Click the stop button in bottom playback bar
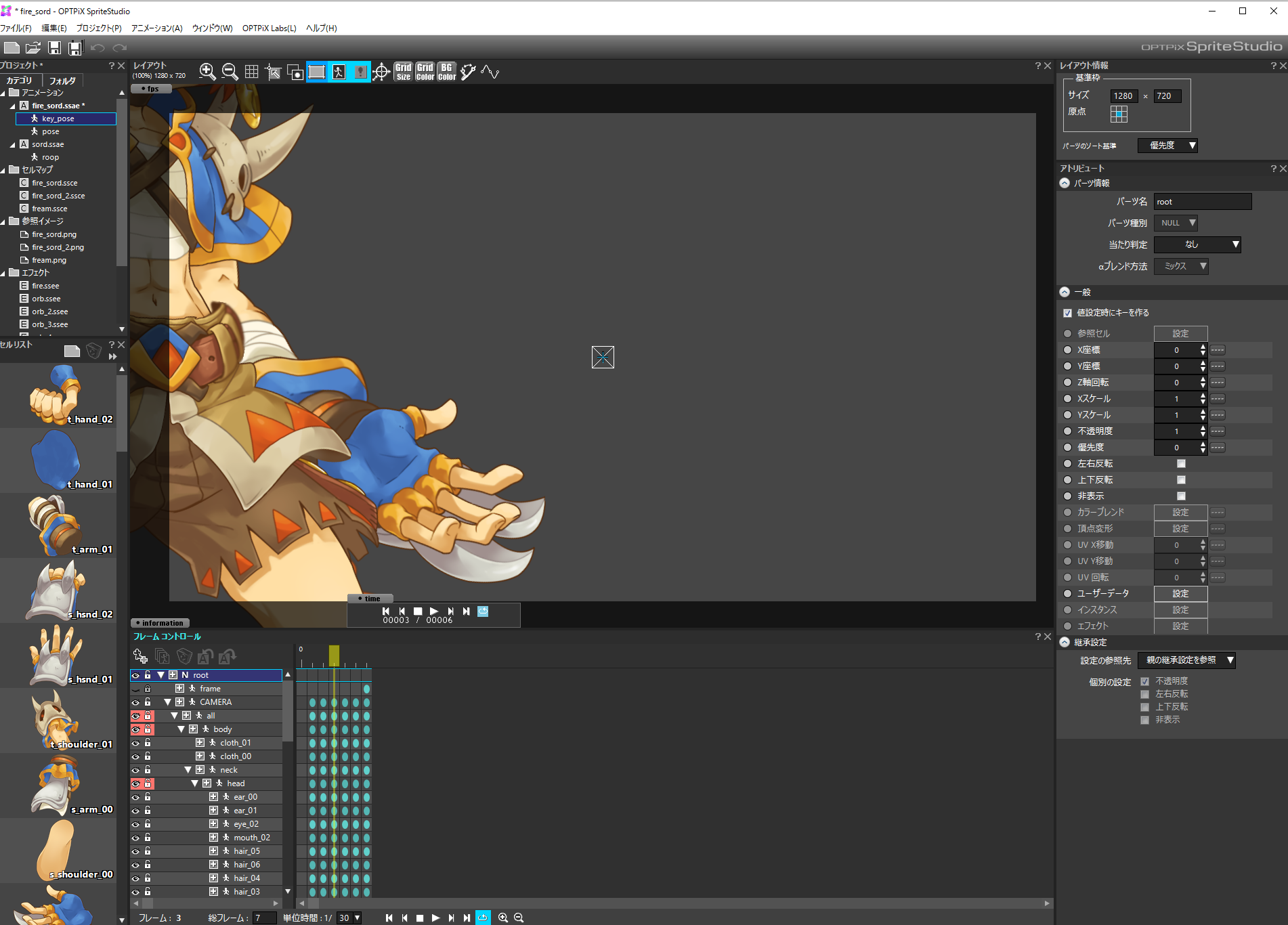 coord(420,918)
